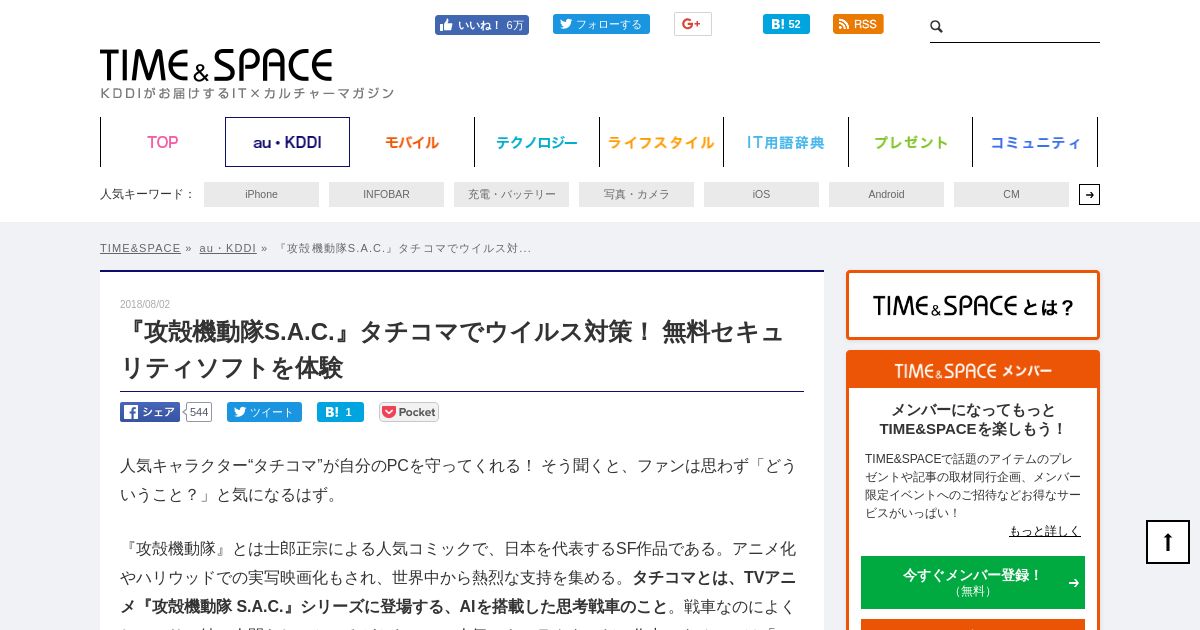Open the TIME&SPACEとは？ banner
This screenshot has width=1200, height=630.
(973, 305)
